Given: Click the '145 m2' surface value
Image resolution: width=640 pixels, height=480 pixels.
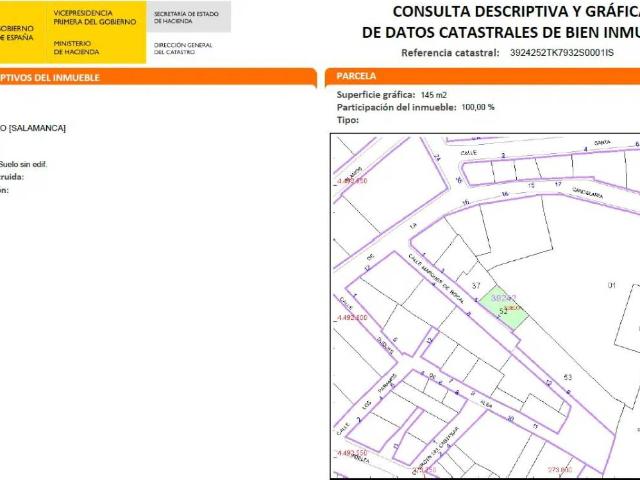Looking at the screenshot, I should point(433,95).
